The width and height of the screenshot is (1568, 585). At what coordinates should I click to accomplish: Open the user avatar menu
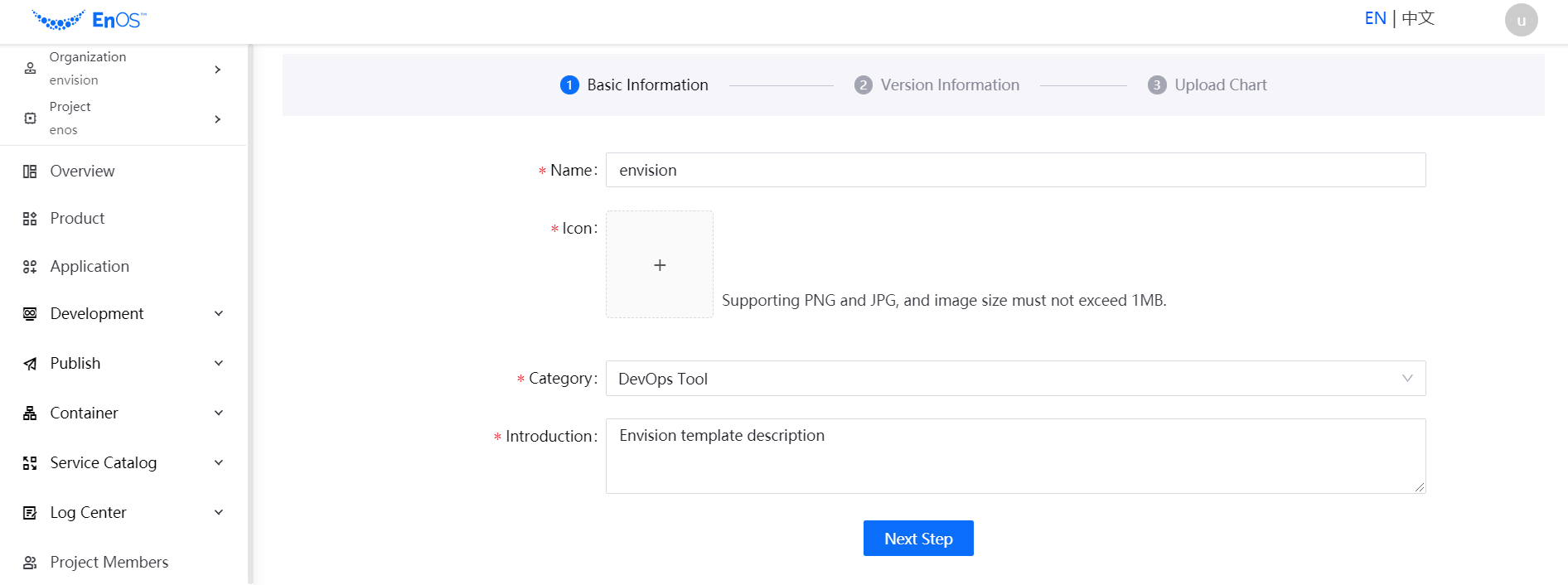(1521, 20)
